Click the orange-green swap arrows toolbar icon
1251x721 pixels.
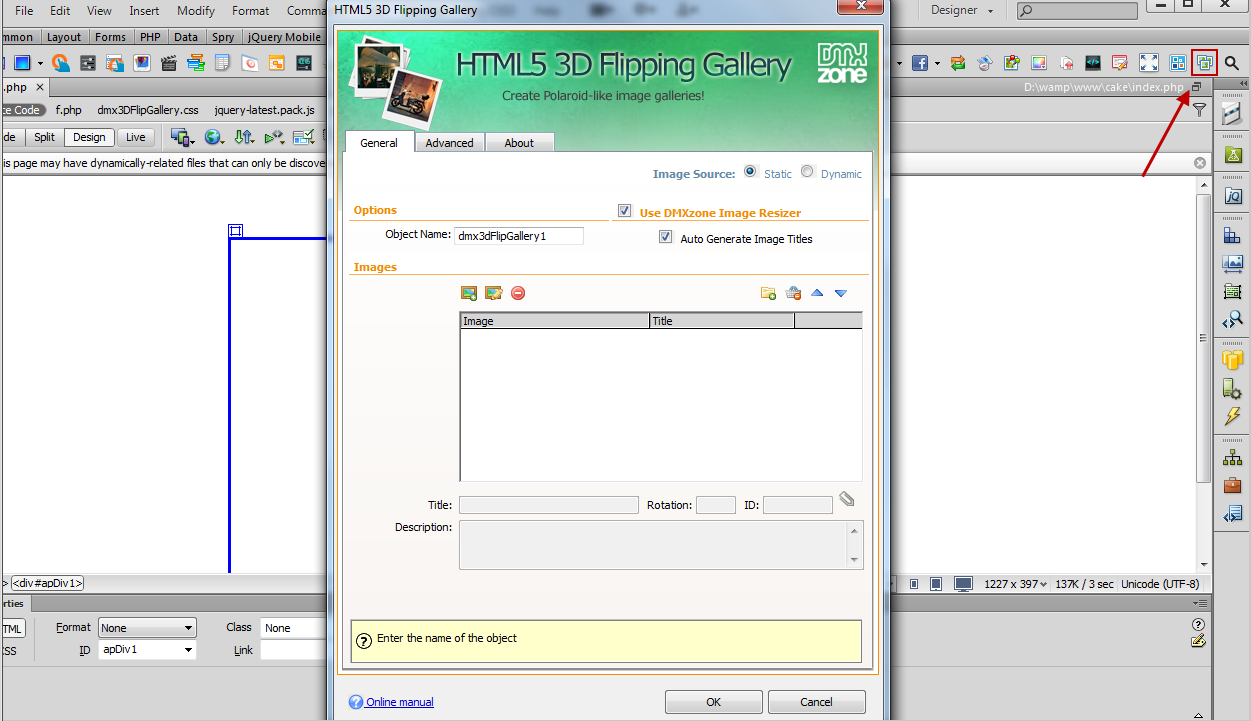(958, 63)
